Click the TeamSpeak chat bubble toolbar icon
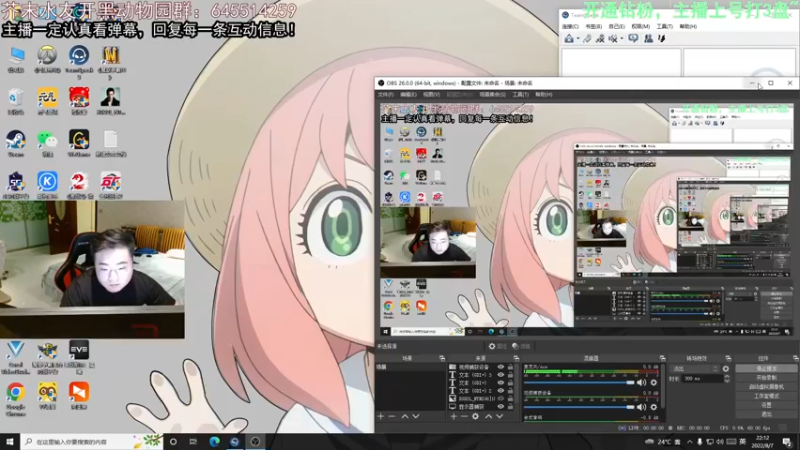Image resolution: width=800 pixels, height=450 pixels. [x=633, y=38]
